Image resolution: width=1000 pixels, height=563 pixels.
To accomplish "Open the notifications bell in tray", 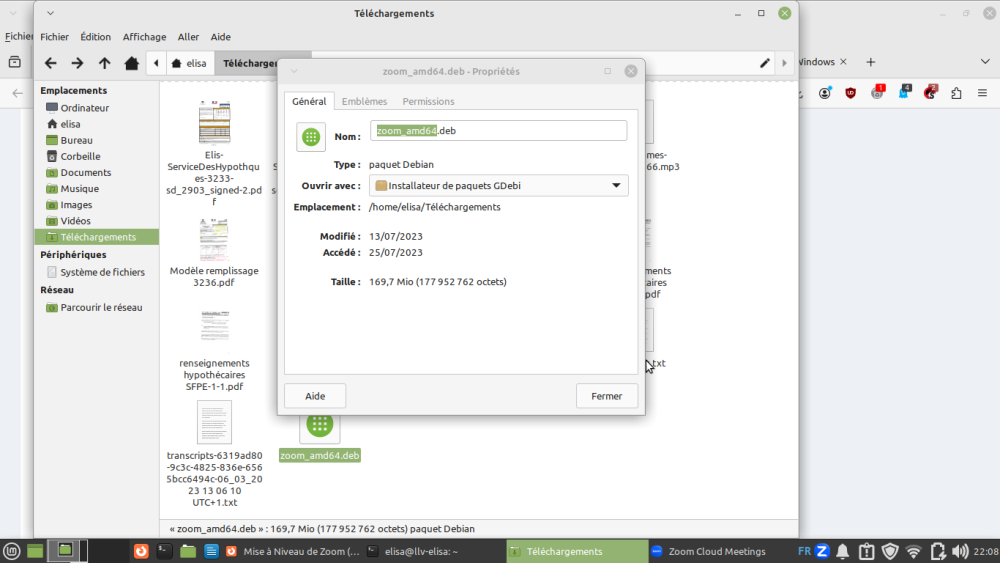I will (x=842, y=552).
